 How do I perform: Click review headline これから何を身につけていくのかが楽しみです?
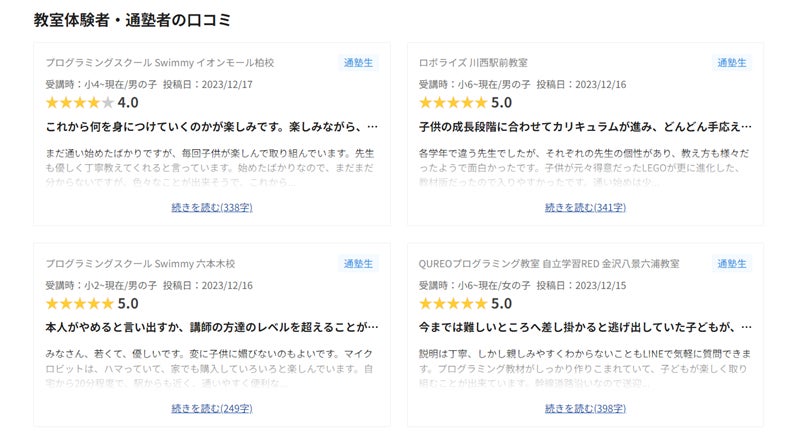212,127
